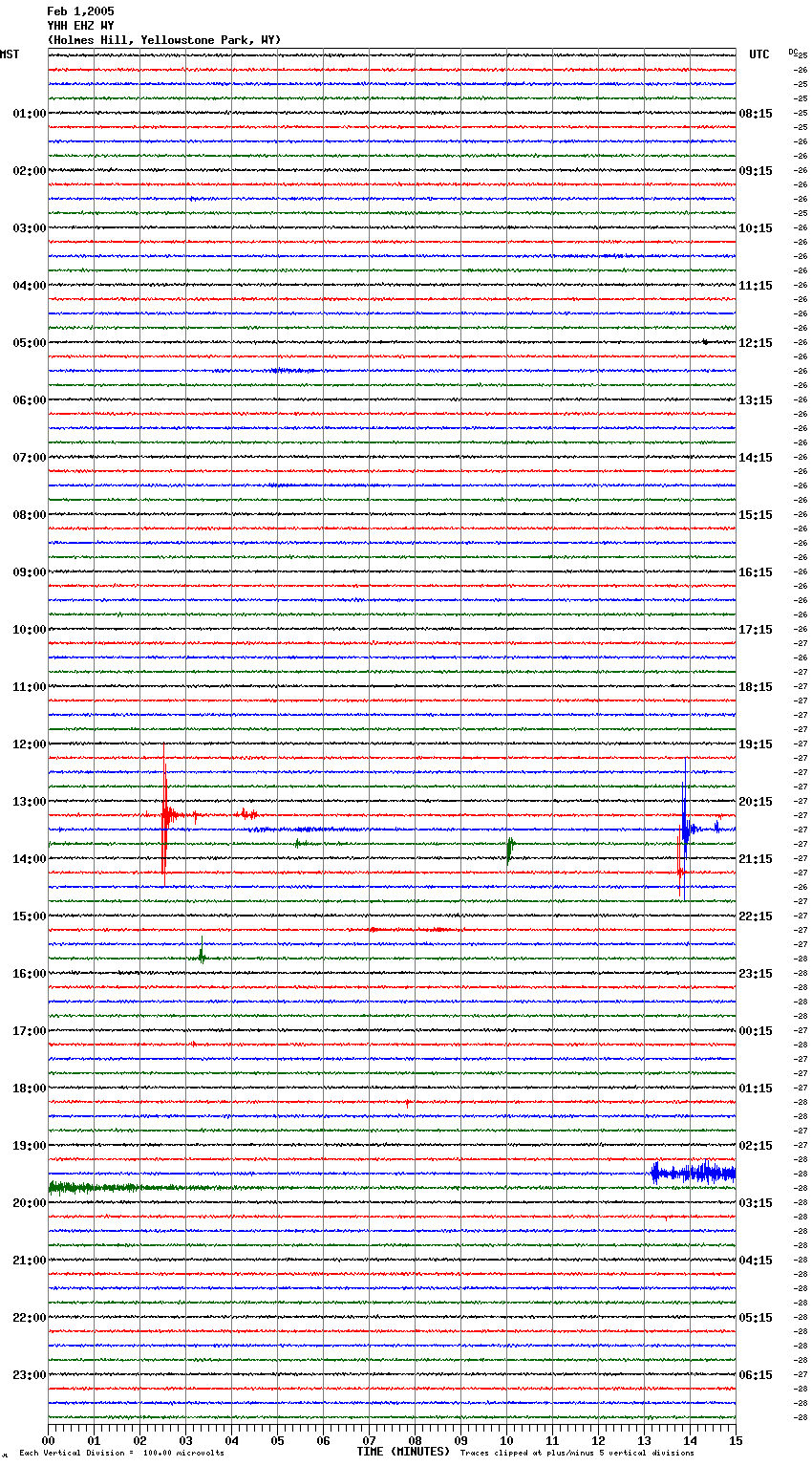Click the 21:15 UTC row label
812x1466 pixels.
756,859
